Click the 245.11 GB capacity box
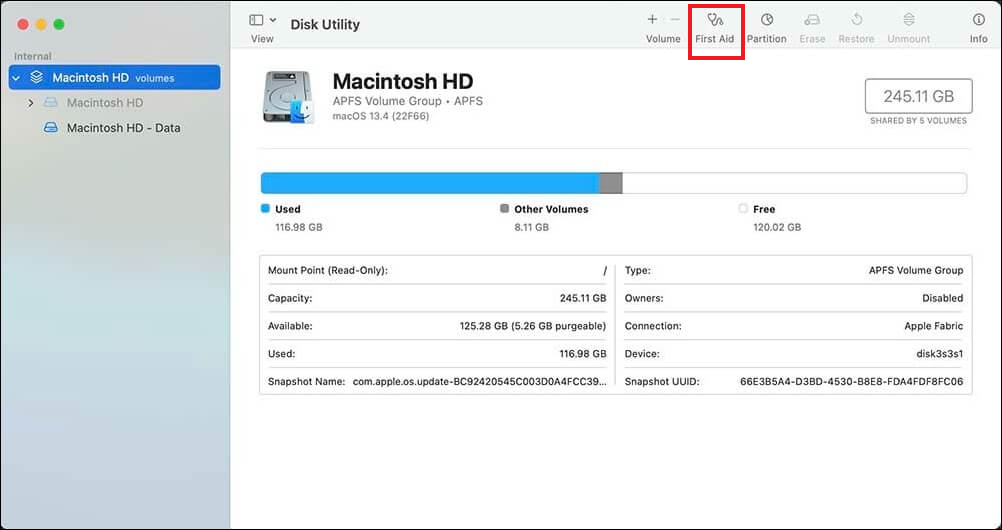The height and width of the screenshot is (530, 1002). [x=917, y=96]
